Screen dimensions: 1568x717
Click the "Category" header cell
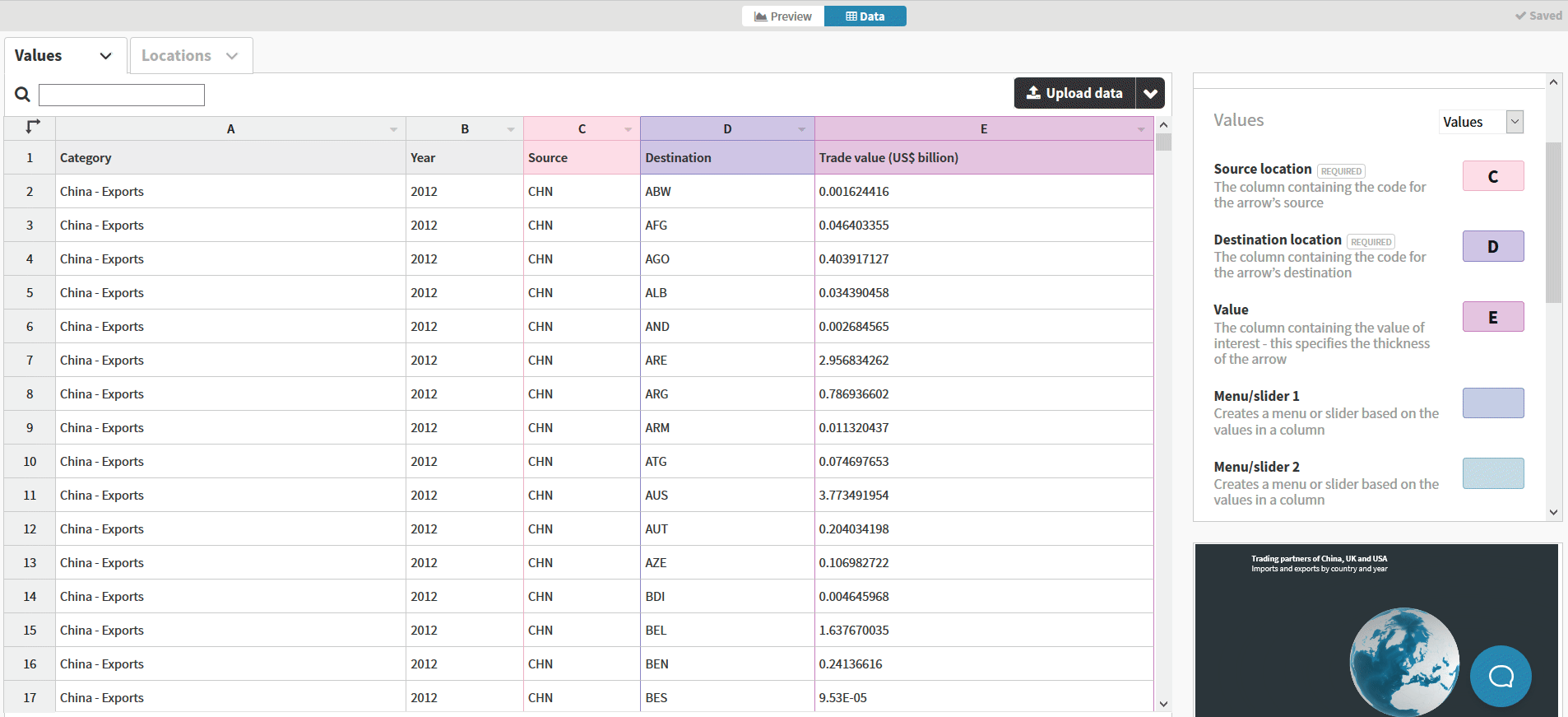(x=230, y=157)
